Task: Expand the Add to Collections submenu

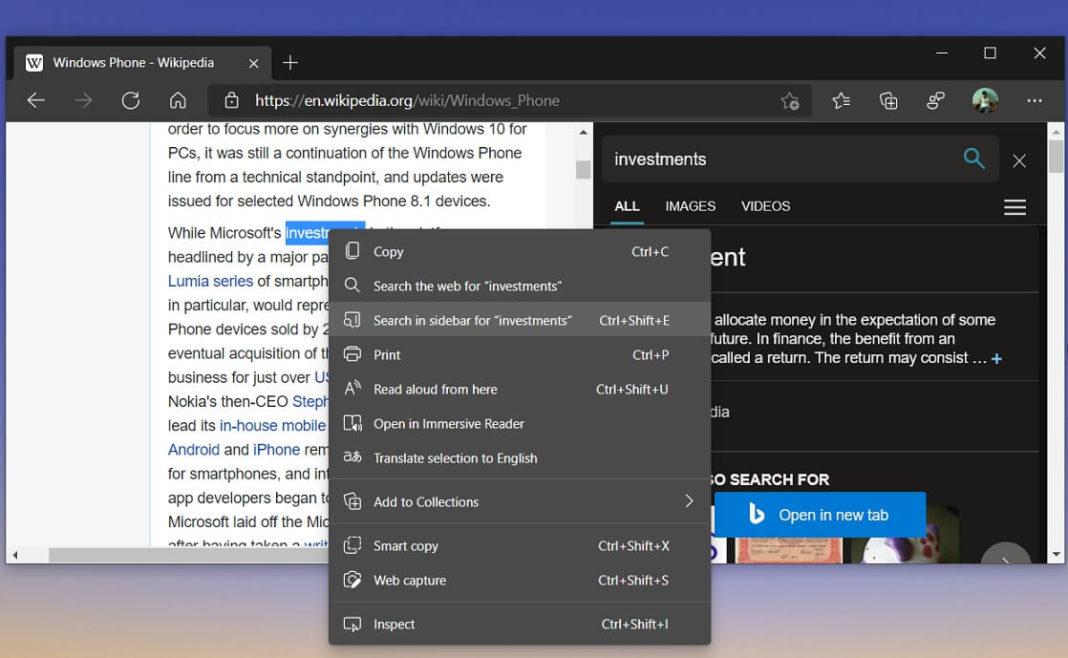Action: 688,501
